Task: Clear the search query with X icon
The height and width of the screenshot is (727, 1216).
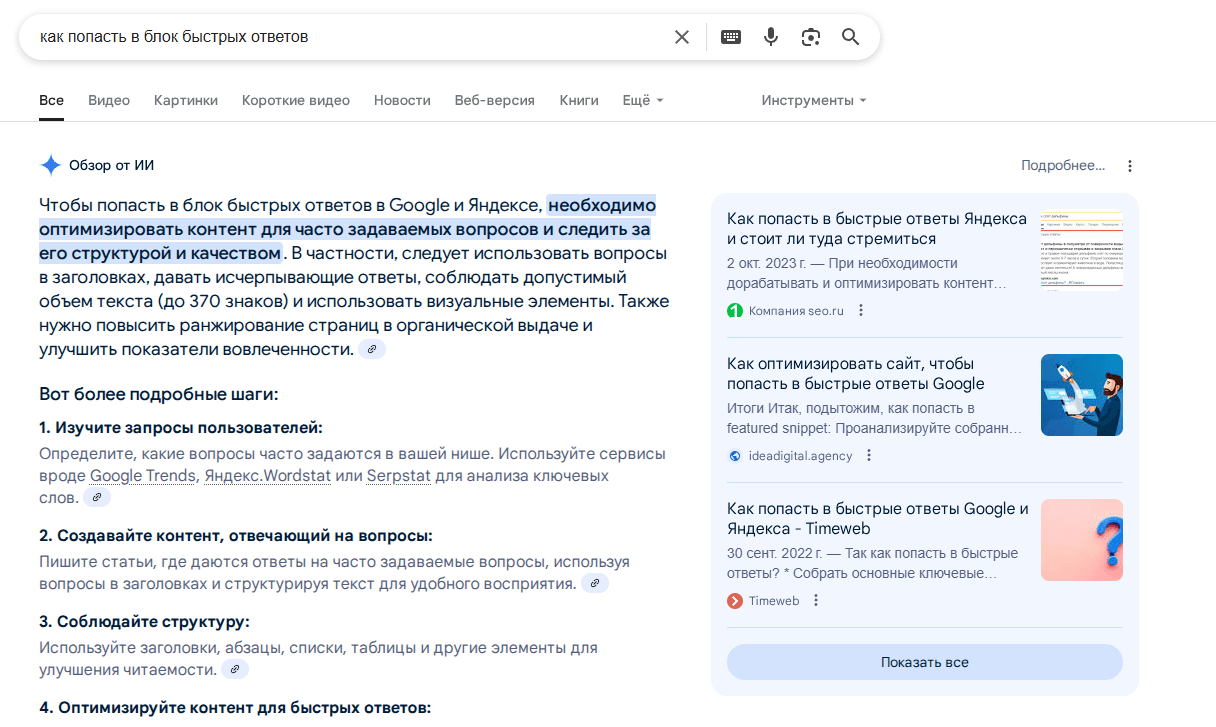Action: 682,37
